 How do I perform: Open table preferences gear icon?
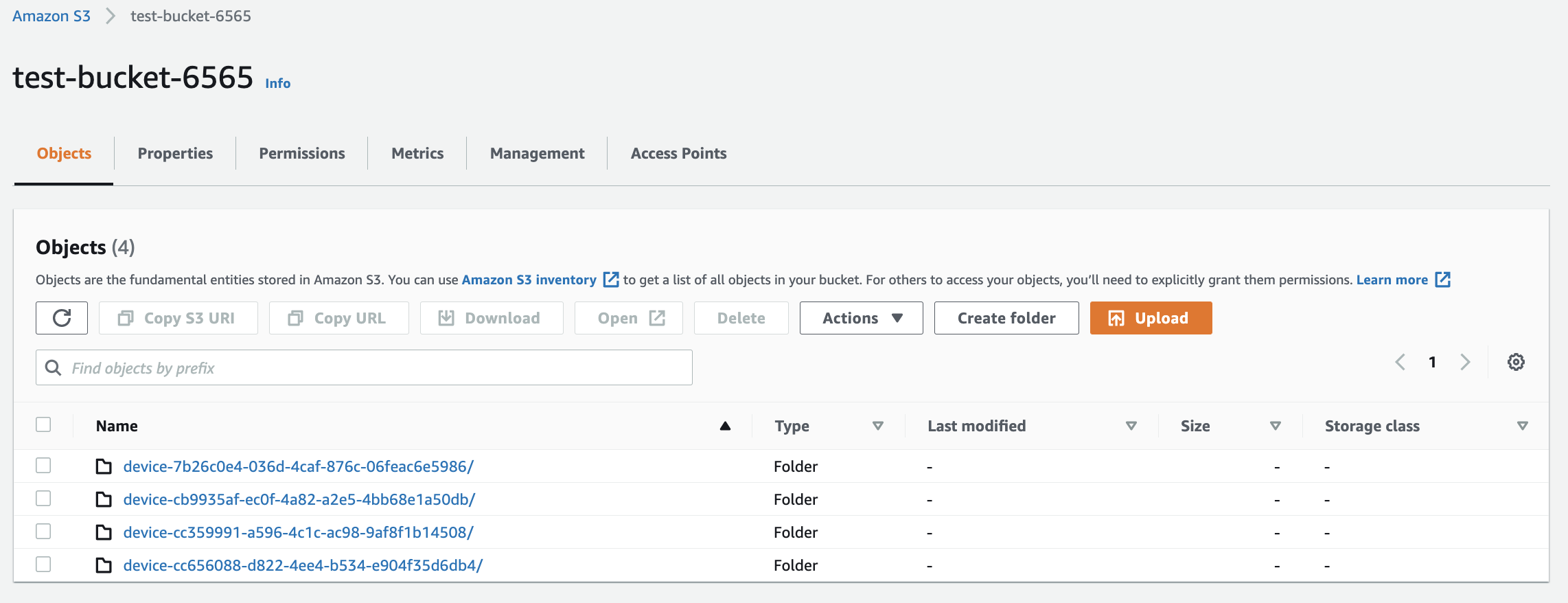coord(1516,362)
